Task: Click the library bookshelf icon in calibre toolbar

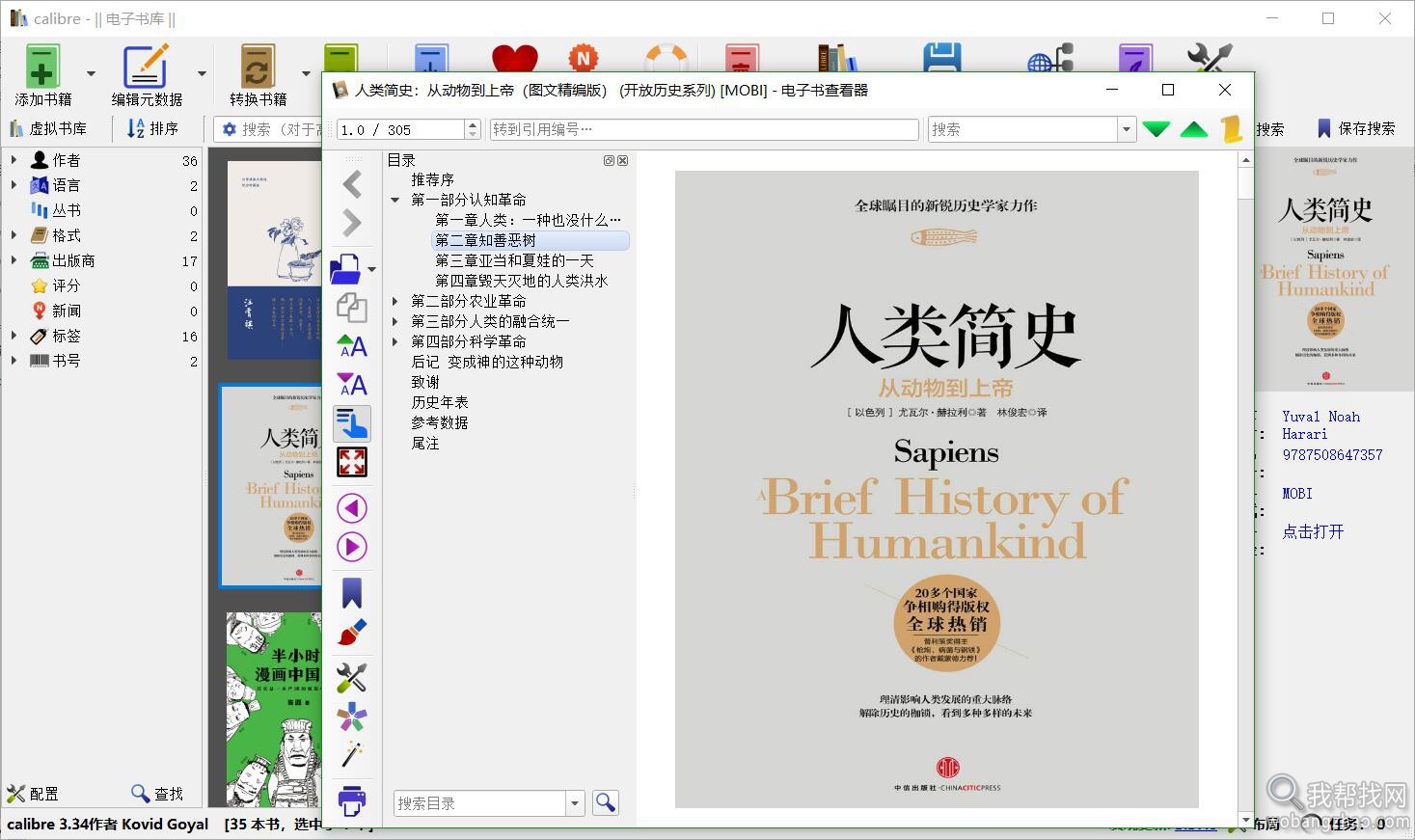Action: pos(836,58)
